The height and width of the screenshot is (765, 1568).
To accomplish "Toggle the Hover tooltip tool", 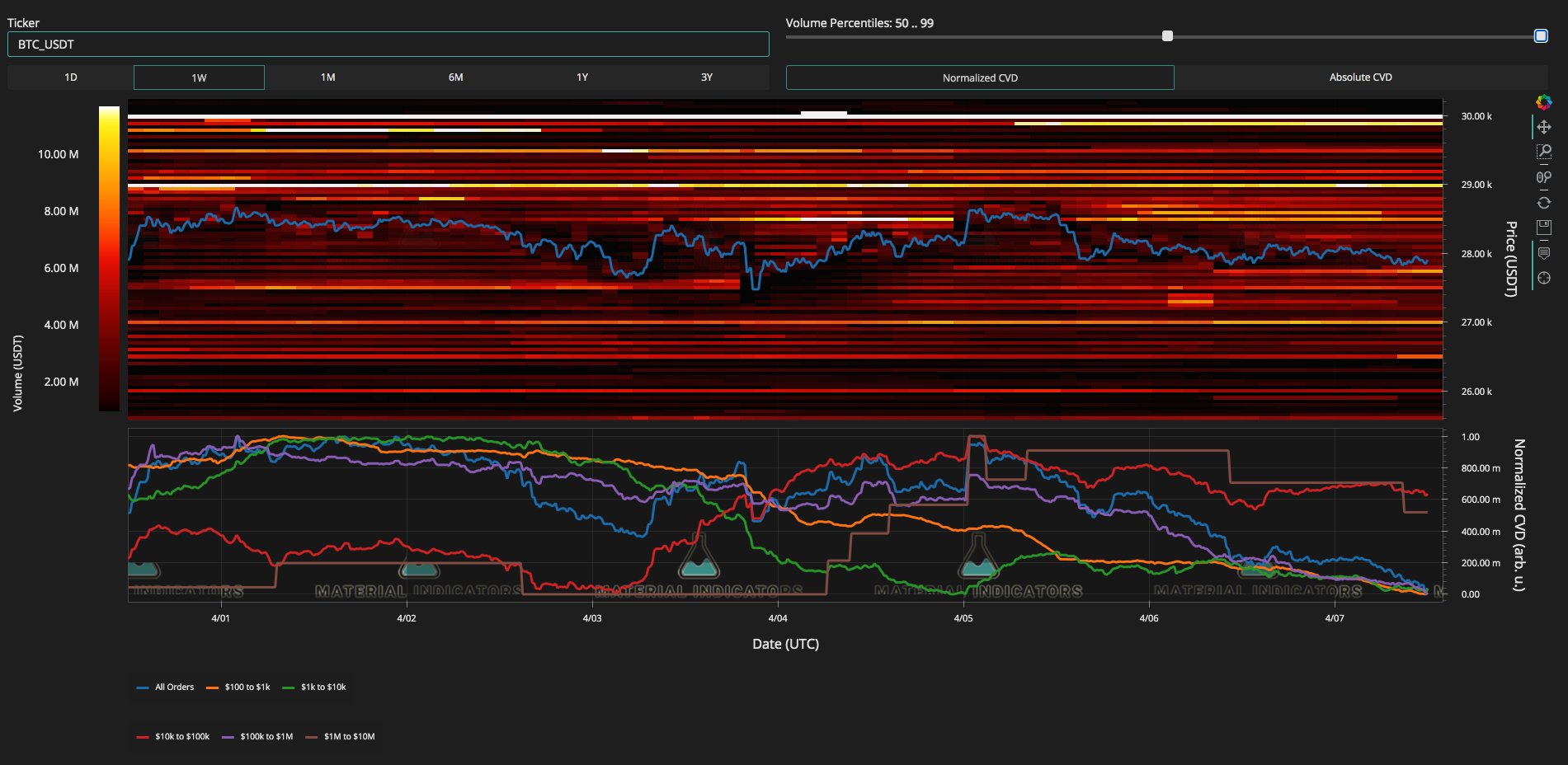I will tap(1543, 253).
